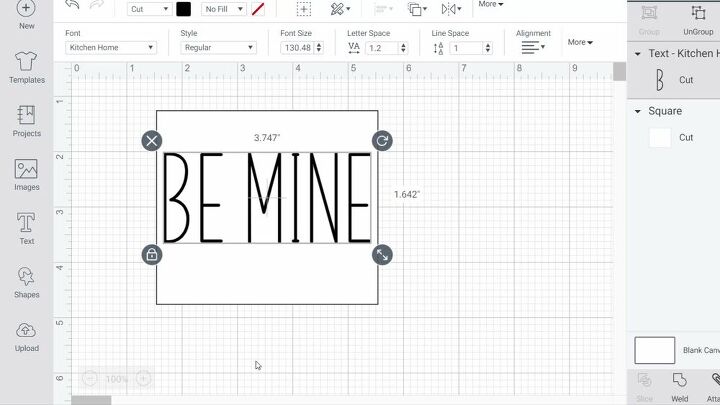Click the Weld button
720x405 pixels.
[x=679, y=386]
